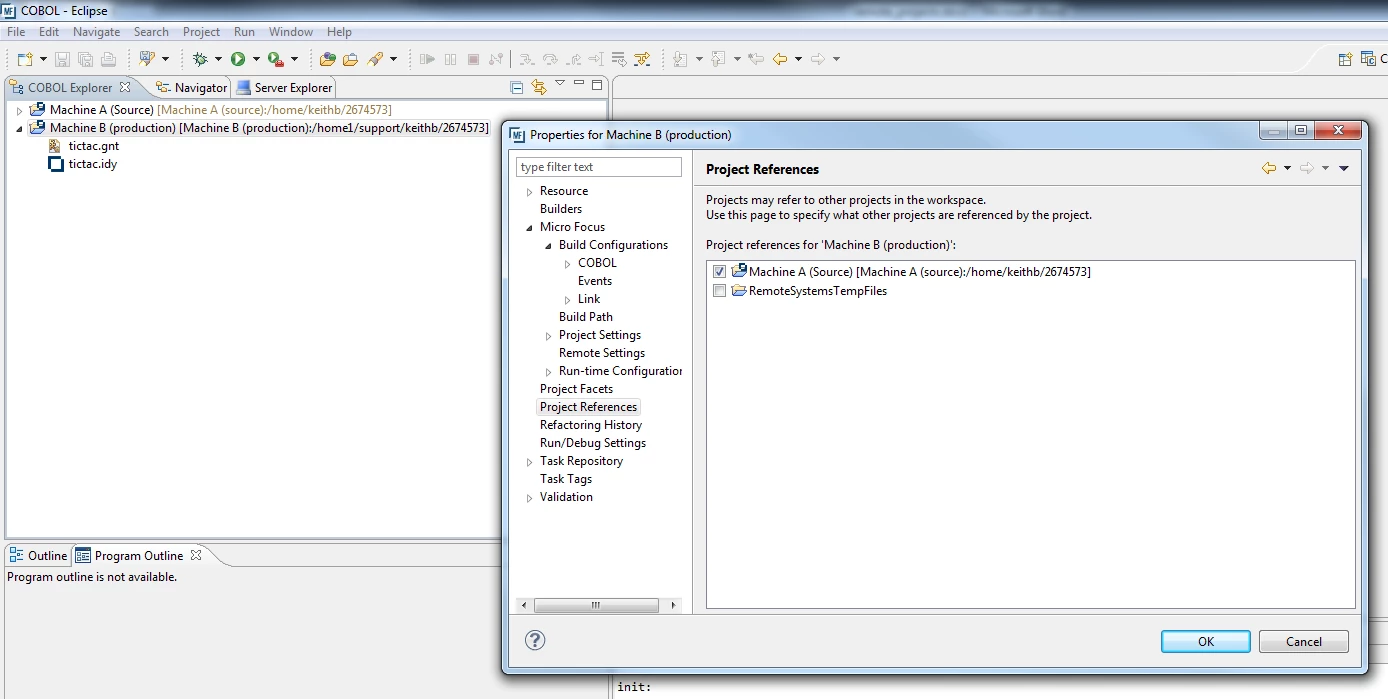
Task: Click the Suspend debug toolbar icon
Action: click(451, 59)
